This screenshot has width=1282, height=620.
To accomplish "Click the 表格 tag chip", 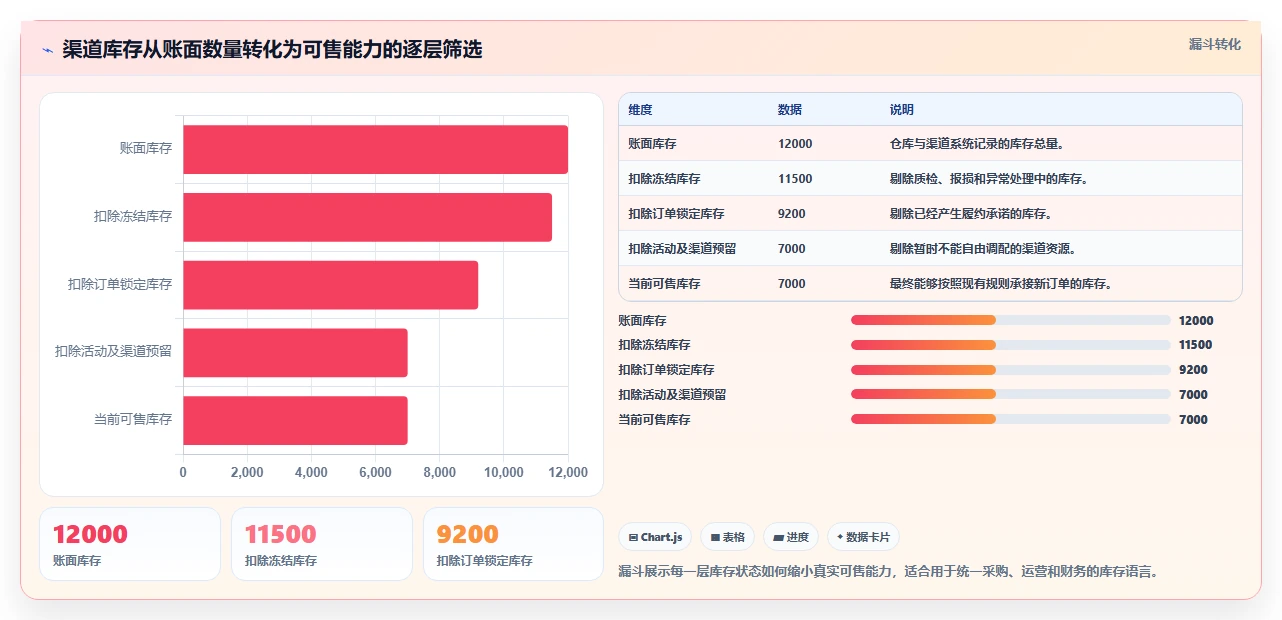I will [x=728, y=537].
